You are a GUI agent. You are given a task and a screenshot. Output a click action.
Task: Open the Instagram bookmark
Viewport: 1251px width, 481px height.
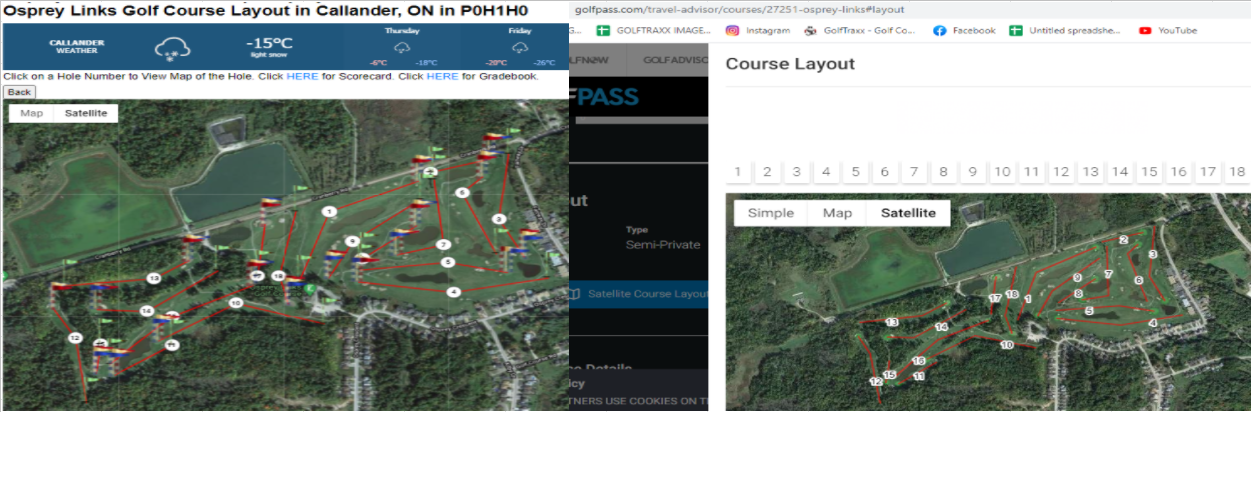point(757,30)
